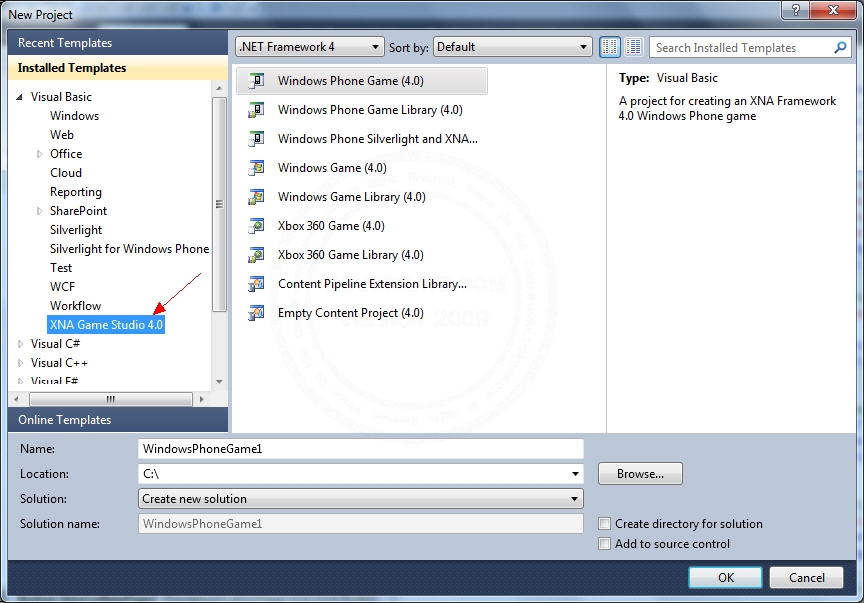Image resolution: width=864 pixels, height=603 pixels.
Task: Select the WCF tree item
Action: (x=62, y=287)
